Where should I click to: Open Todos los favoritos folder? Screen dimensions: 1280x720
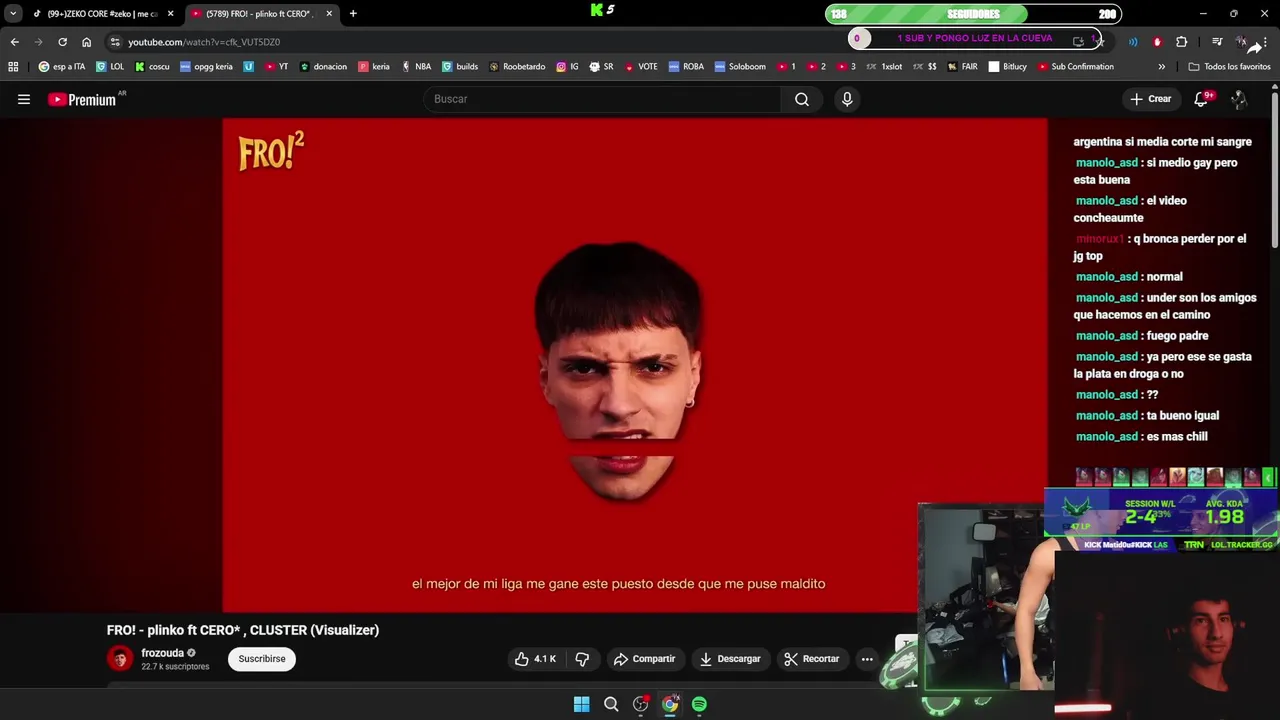click(1229, 67)
